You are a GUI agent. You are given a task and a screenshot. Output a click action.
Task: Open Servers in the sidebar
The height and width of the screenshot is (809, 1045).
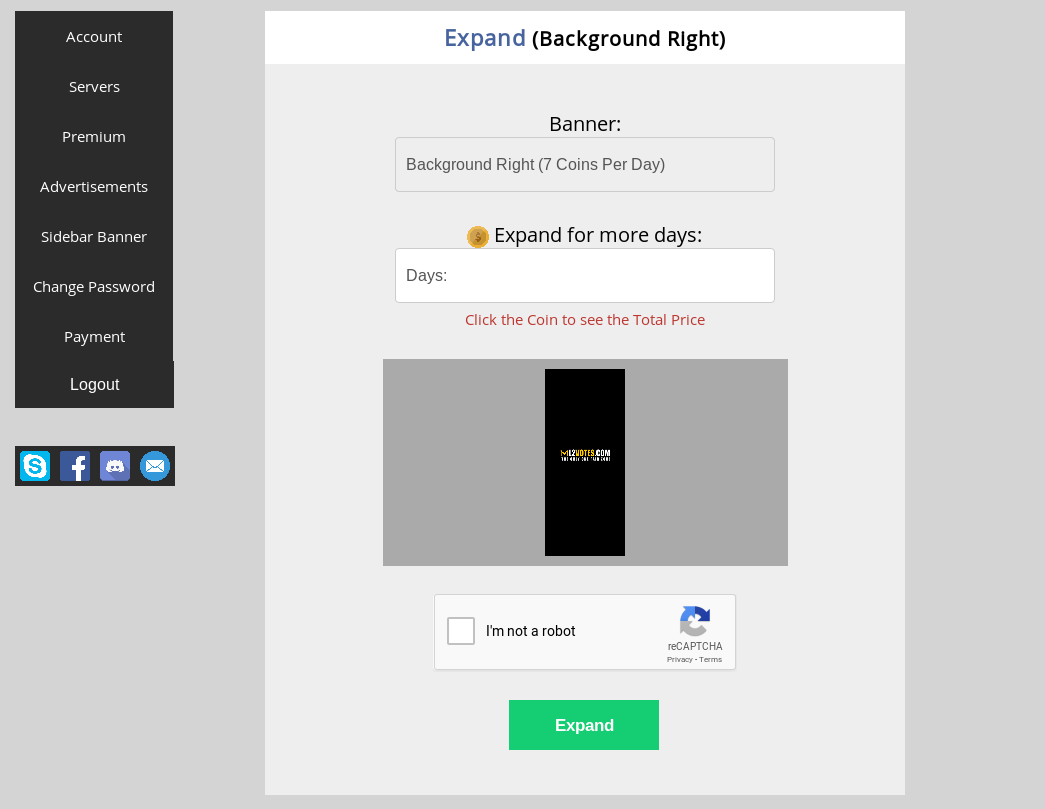[x=94, y=87]
